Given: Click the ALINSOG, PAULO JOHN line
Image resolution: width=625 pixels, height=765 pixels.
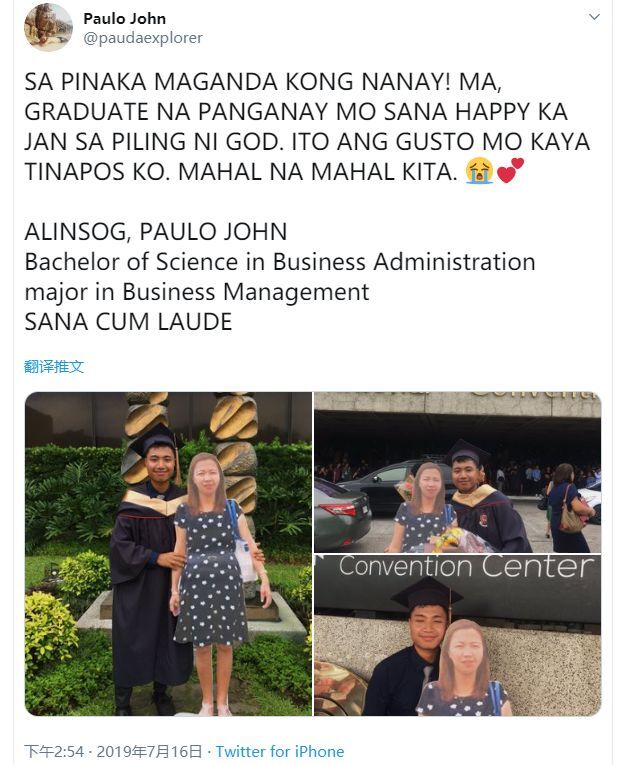Looking at the screenshot, I should [156, 232].
